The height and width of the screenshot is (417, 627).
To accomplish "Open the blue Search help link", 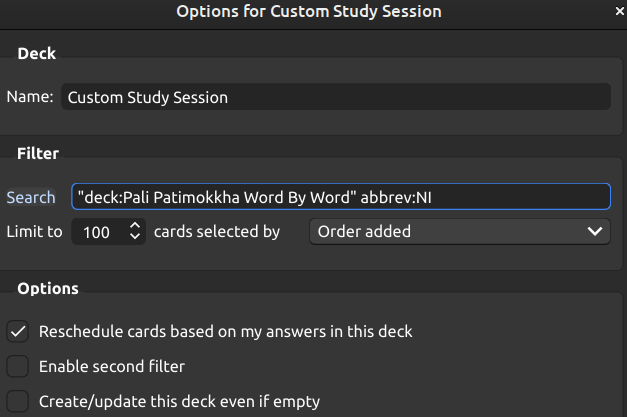I will pos(31,197).
